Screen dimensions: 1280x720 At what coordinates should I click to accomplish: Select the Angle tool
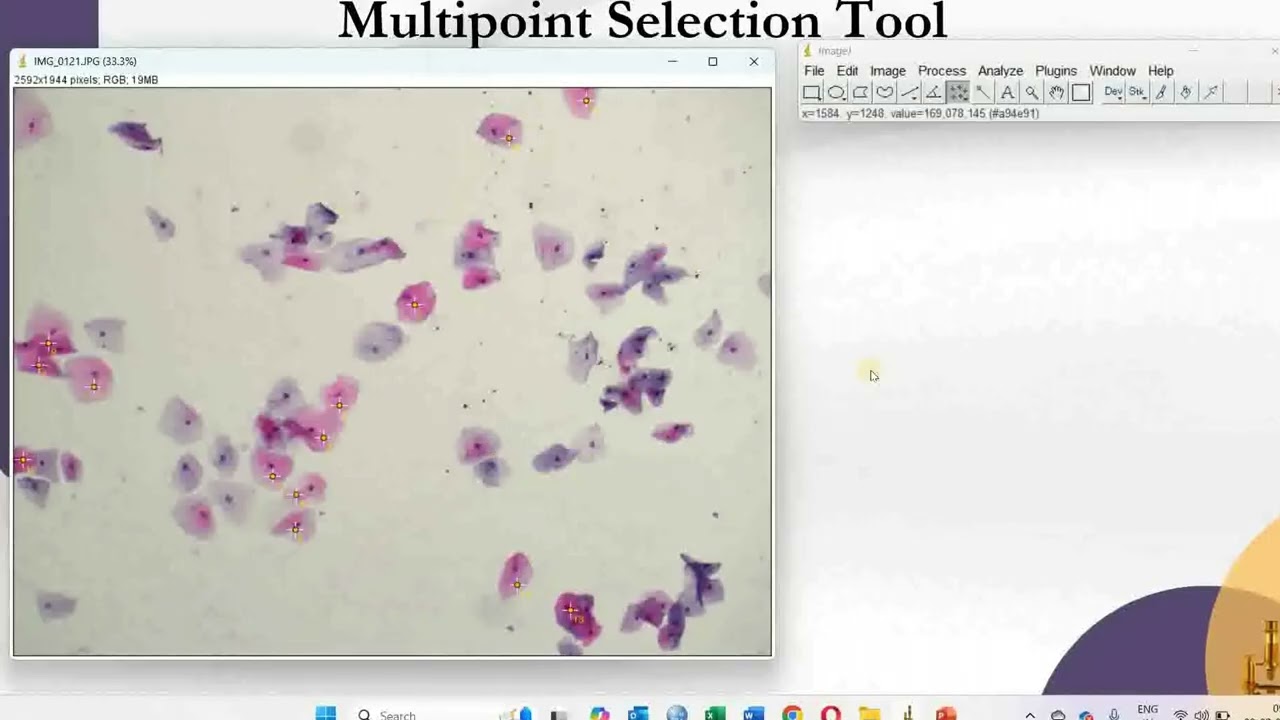(933, 93)
